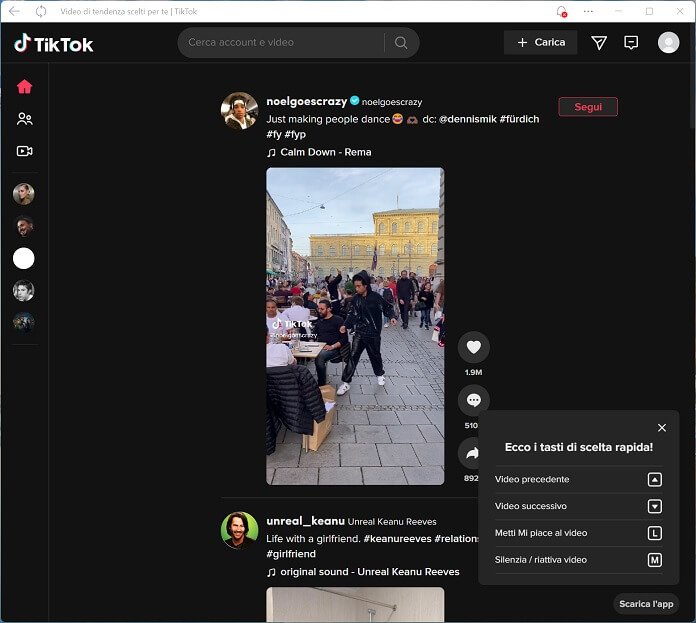This screenshot has height=623, width=696.
Task: Open the plain white avatar in sidebar
Action: pos(24,258)
